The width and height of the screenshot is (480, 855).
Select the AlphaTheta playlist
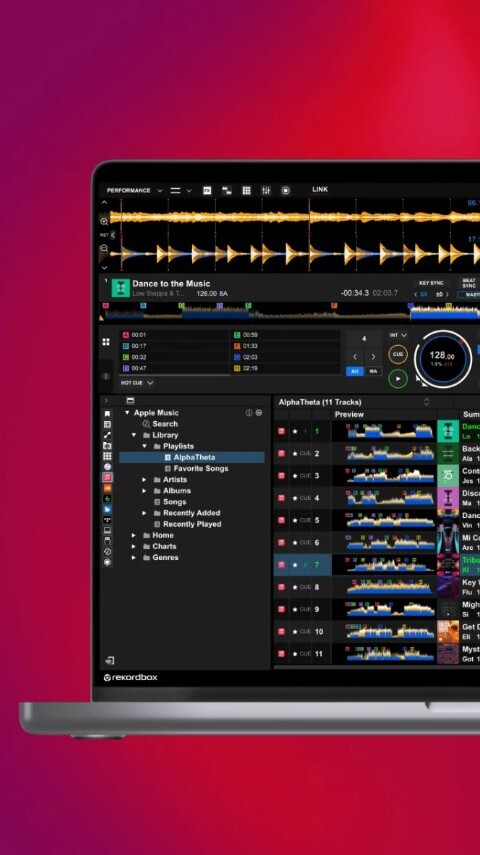[192, 457]
